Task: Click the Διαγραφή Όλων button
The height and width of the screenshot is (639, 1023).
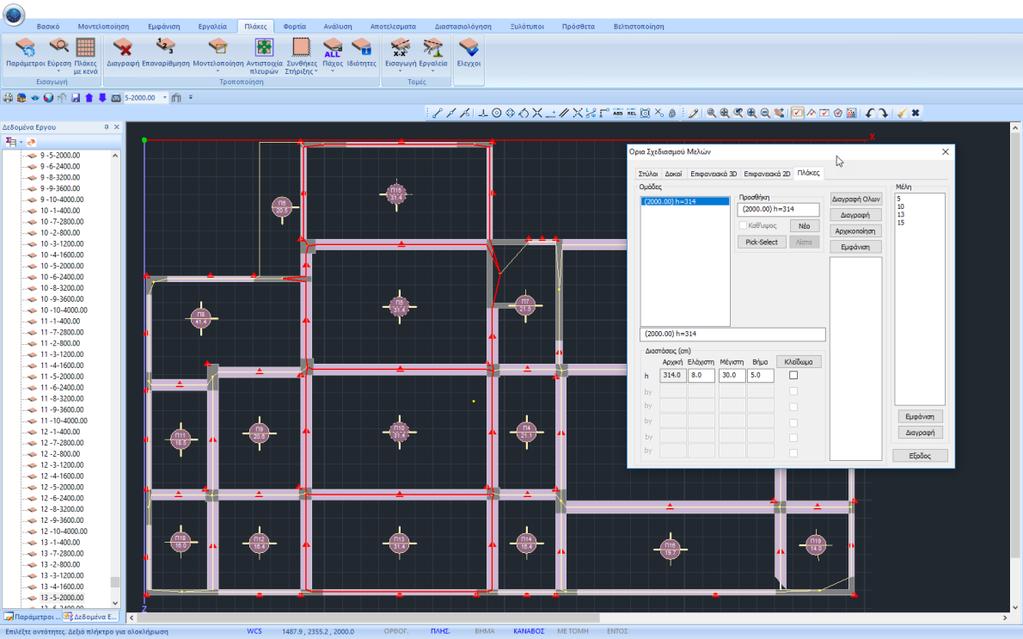Action: pos(855,199)
